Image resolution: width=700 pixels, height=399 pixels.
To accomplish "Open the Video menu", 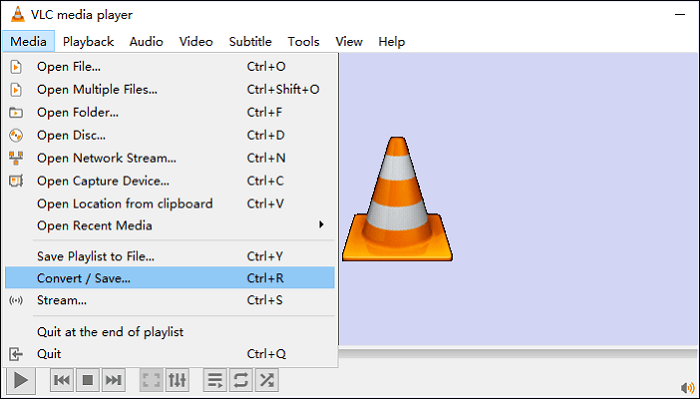I will tap(196, 42).
